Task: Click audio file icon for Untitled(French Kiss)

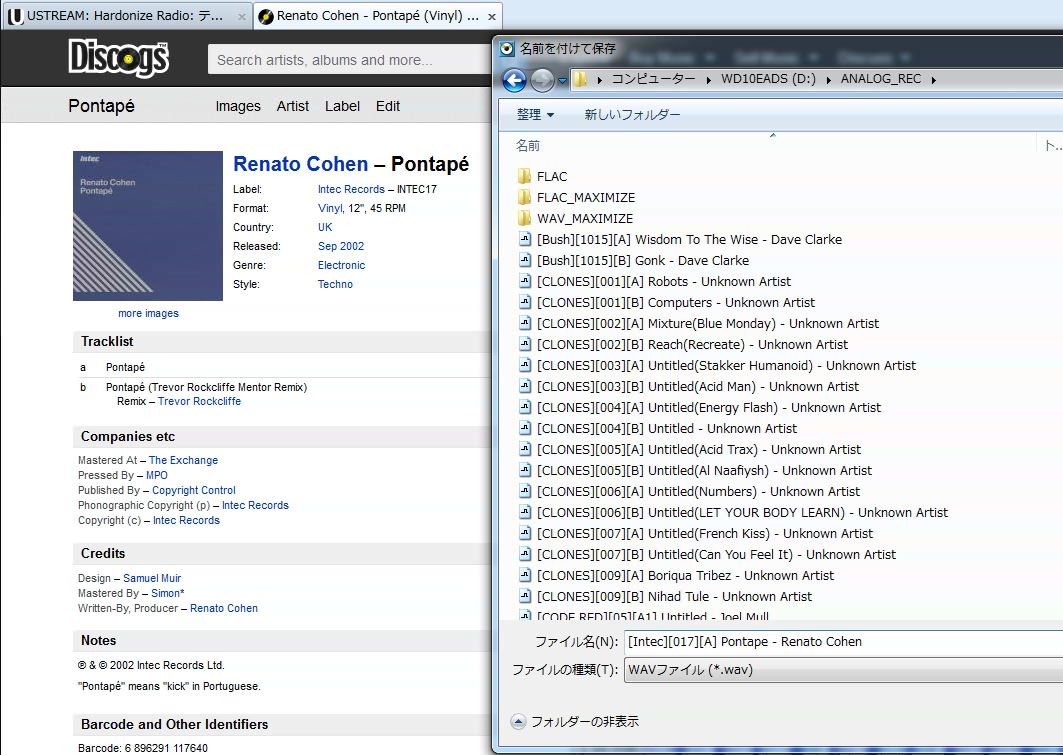Action: (525, 533)
